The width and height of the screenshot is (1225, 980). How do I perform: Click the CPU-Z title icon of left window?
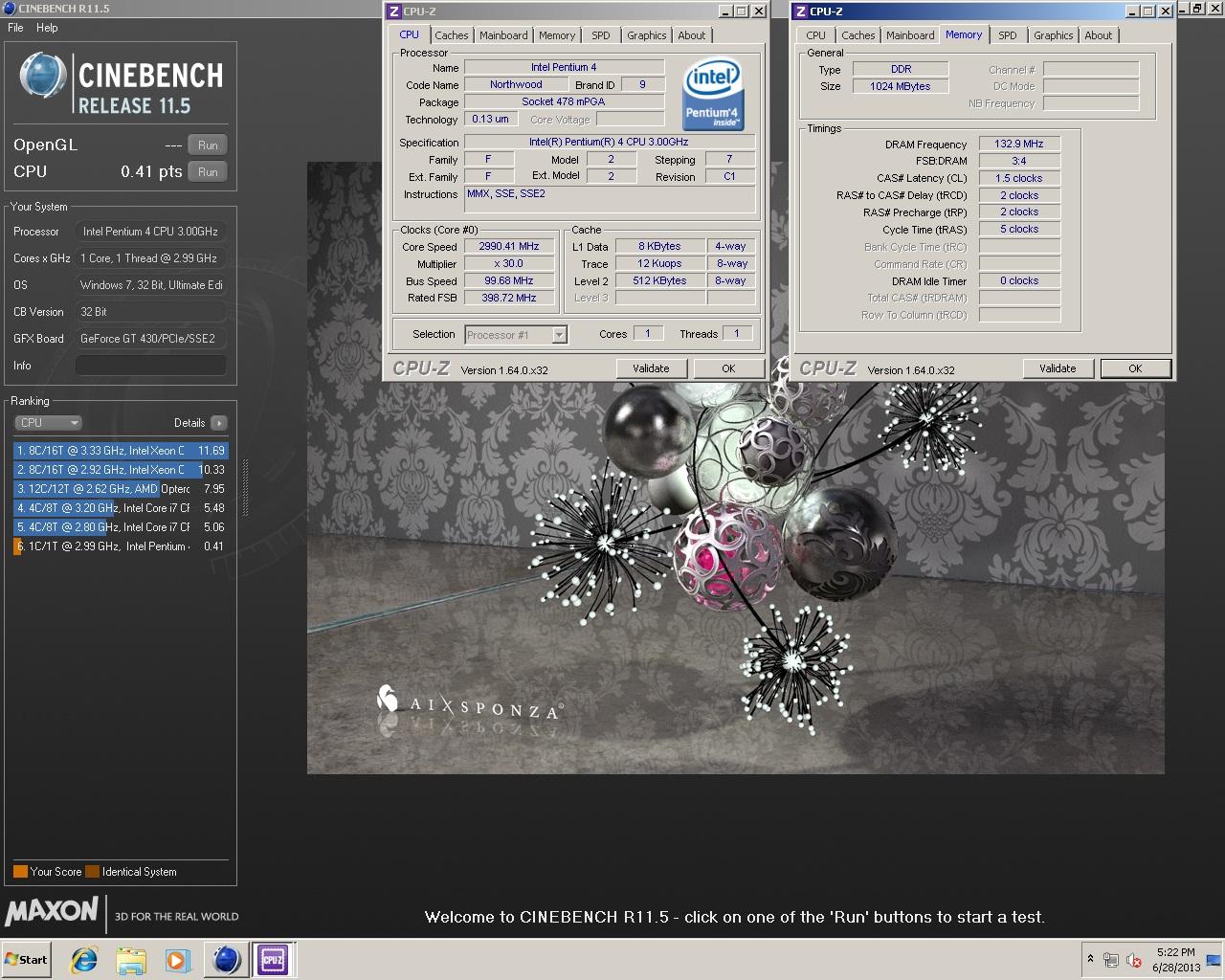393,11
